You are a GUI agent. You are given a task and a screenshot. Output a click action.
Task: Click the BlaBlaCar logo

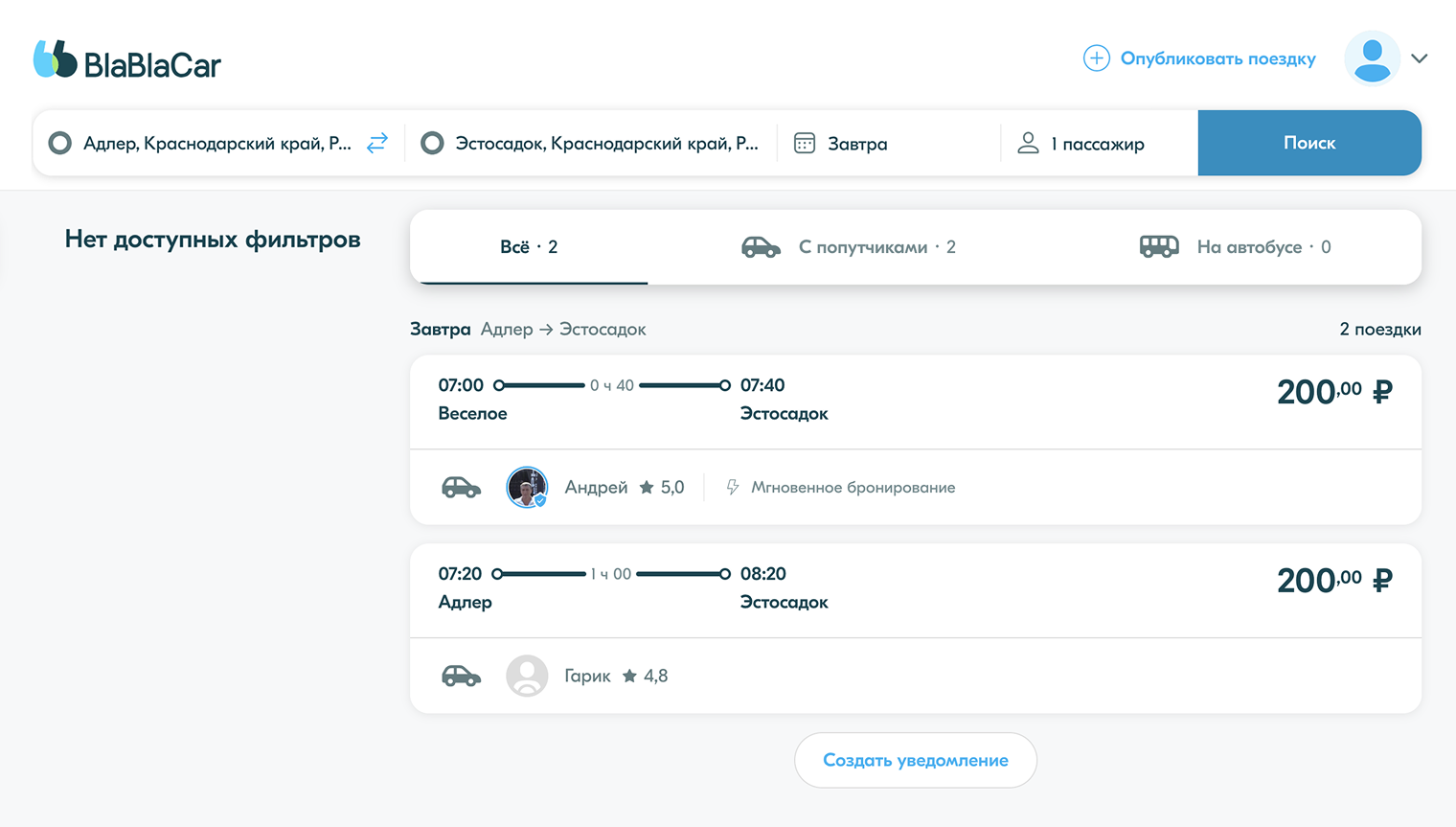click(127, 60)
